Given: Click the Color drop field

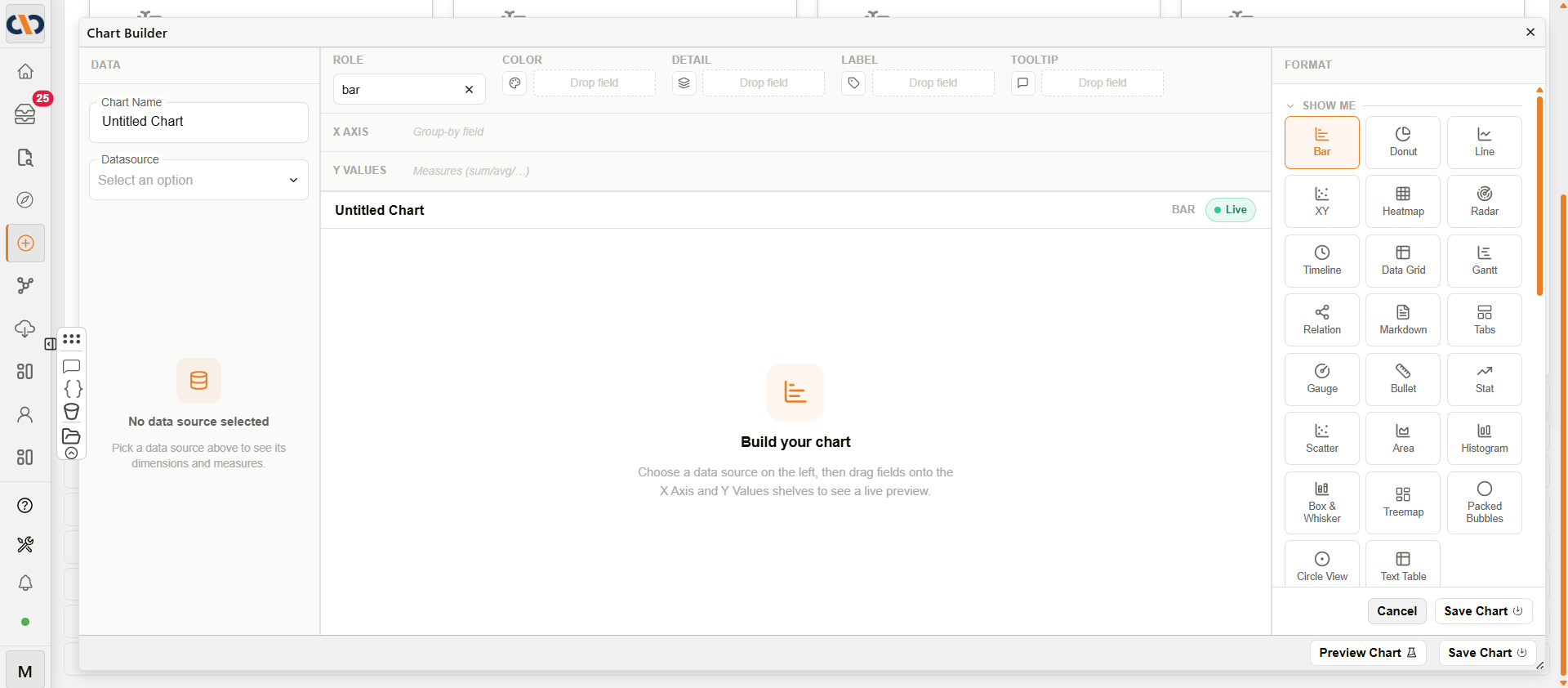Looking at the screenshot, I should tap(594, 83).
